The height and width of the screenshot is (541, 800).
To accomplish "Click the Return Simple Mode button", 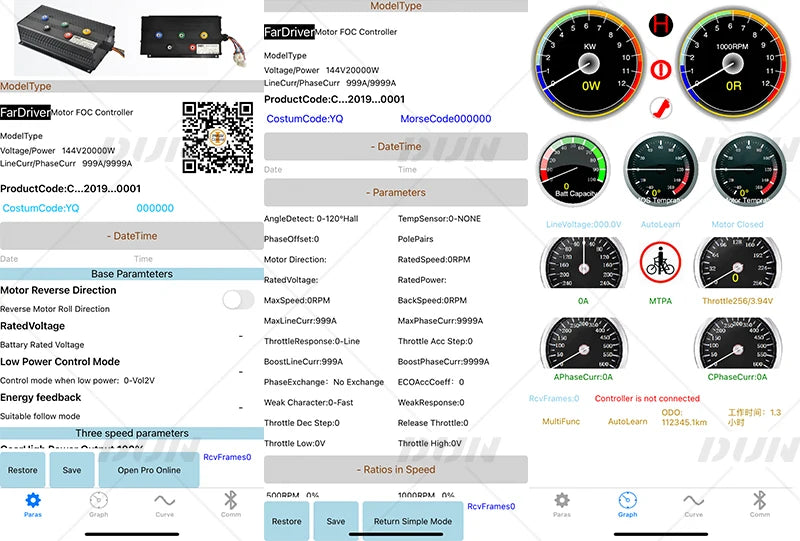I will tap(413, 521).
